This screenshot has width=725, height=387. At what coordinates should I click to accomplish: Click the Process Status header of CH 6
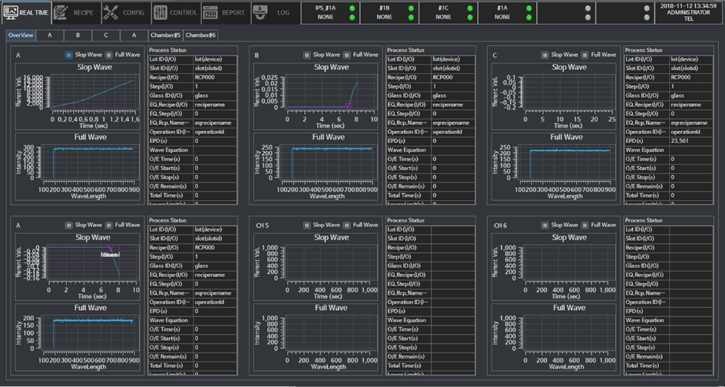click(x=644, y=221)
